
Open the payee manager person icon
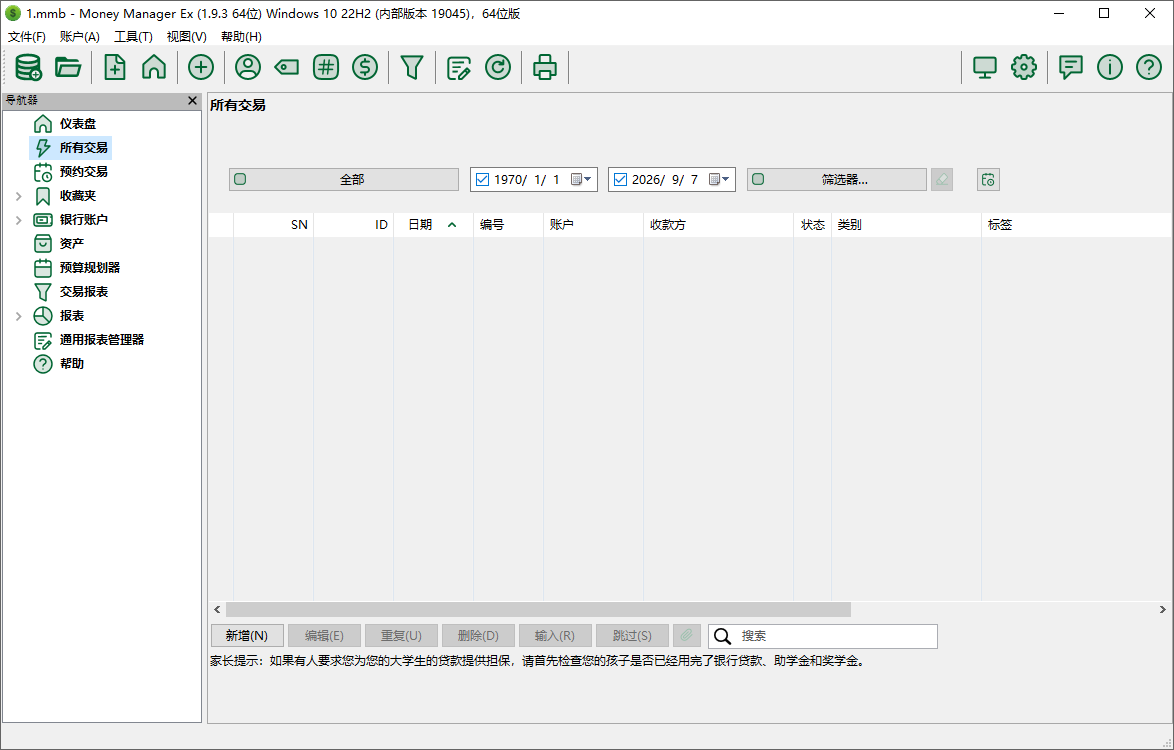click(x=248, y=67)
